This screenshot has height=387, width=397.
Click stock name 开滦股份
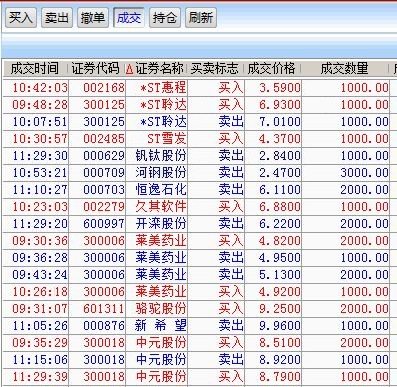(161, 224)
